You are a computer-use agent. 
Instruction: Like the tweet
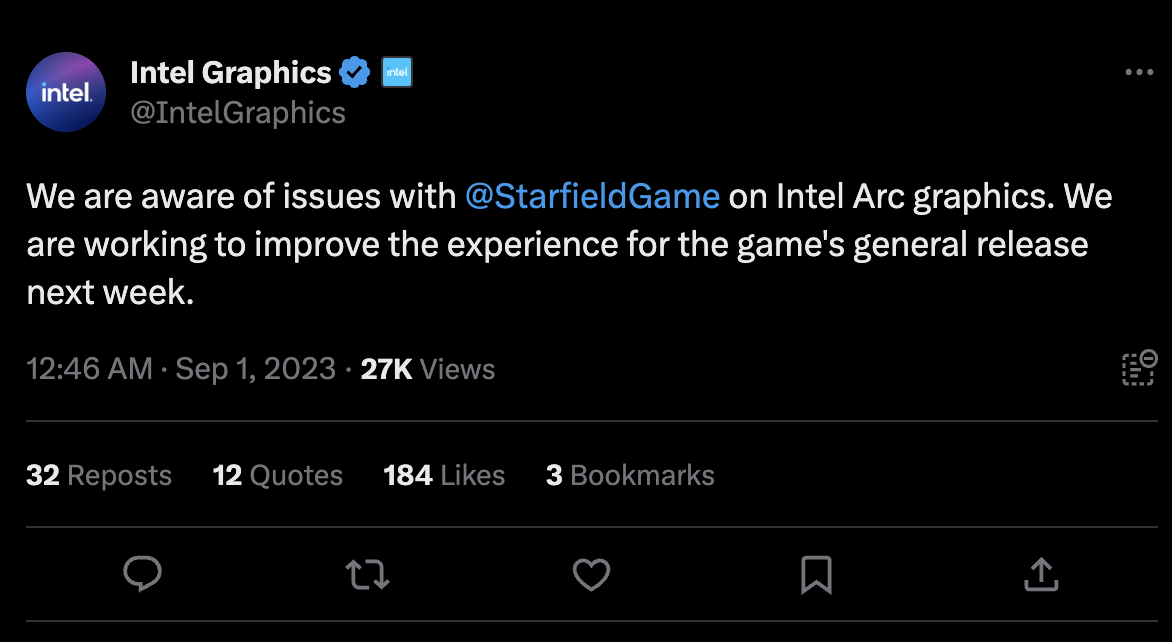591,574
